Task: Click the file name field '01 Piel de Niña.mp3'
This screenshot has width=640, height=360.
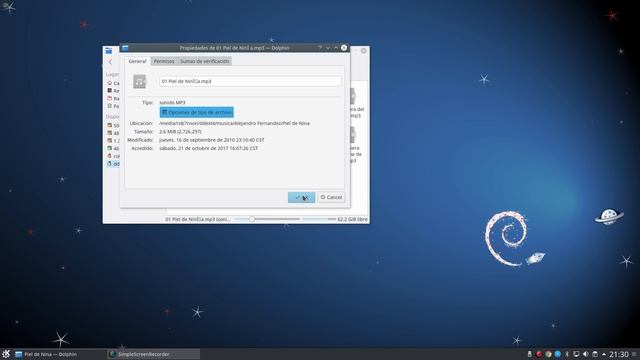Action: pyautogui.click(x=250, y=81)
